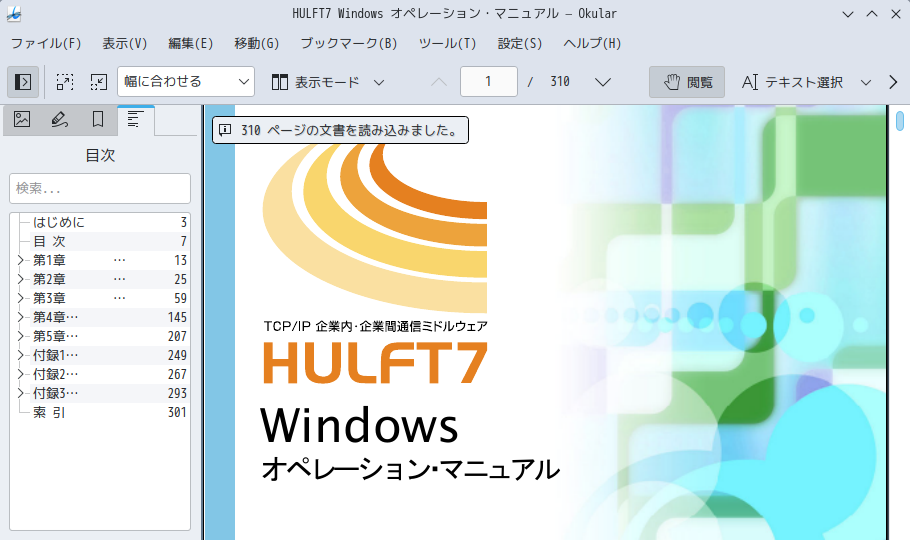Open the text selection tool dropdown arrow
The height and width of the screenshot is (540, 910).
(865, 82)
